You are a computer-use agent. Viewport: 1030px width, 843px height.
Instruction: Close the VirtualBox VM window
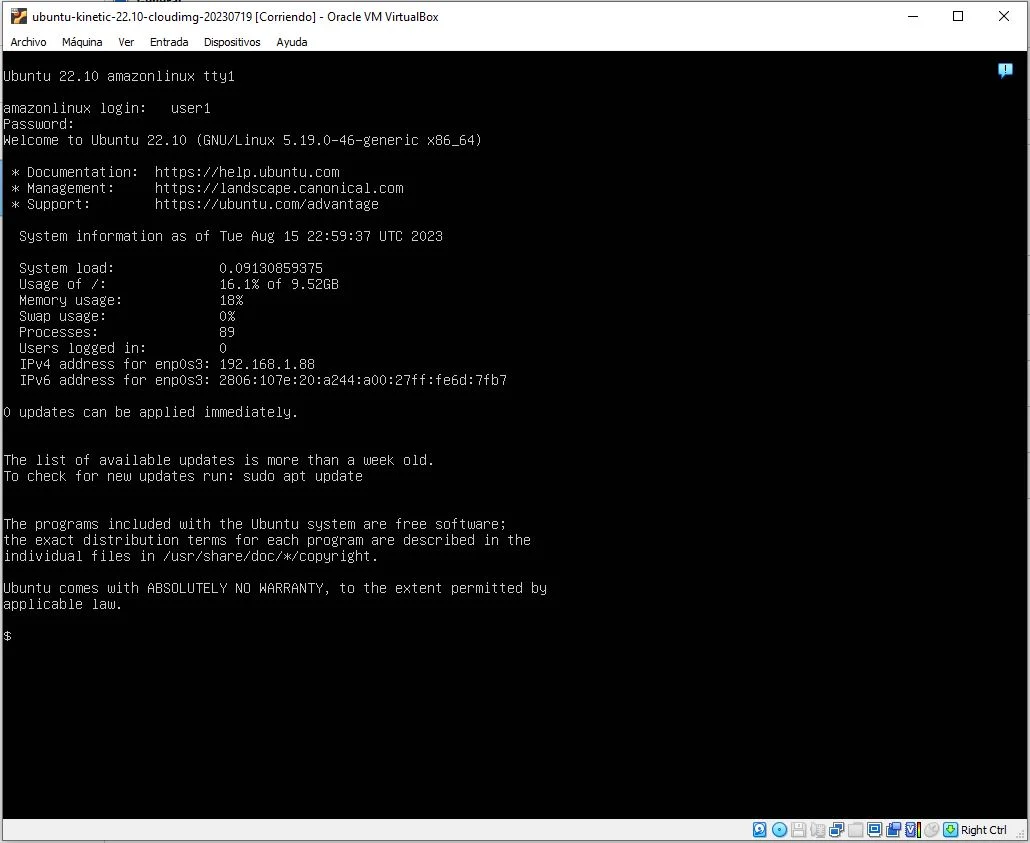coord(1004,16)
